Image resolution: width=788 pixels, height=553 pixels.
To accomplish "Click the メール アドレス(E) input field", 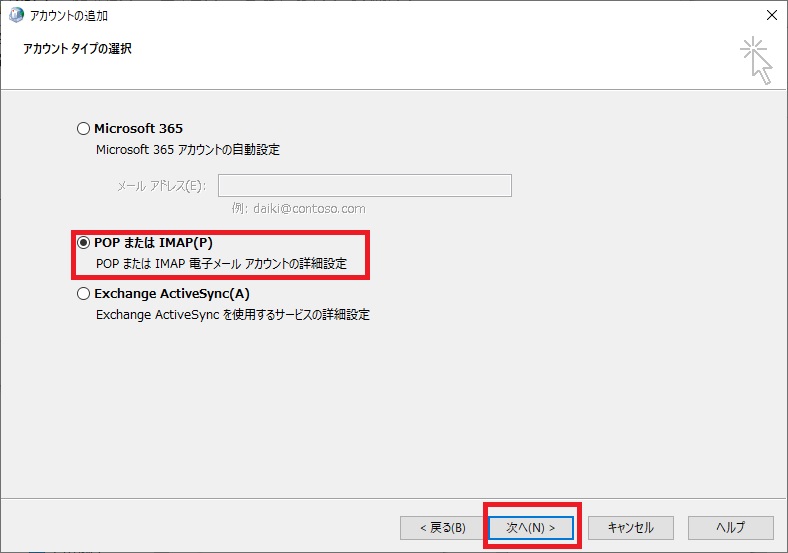I will [x=365, y=186].
